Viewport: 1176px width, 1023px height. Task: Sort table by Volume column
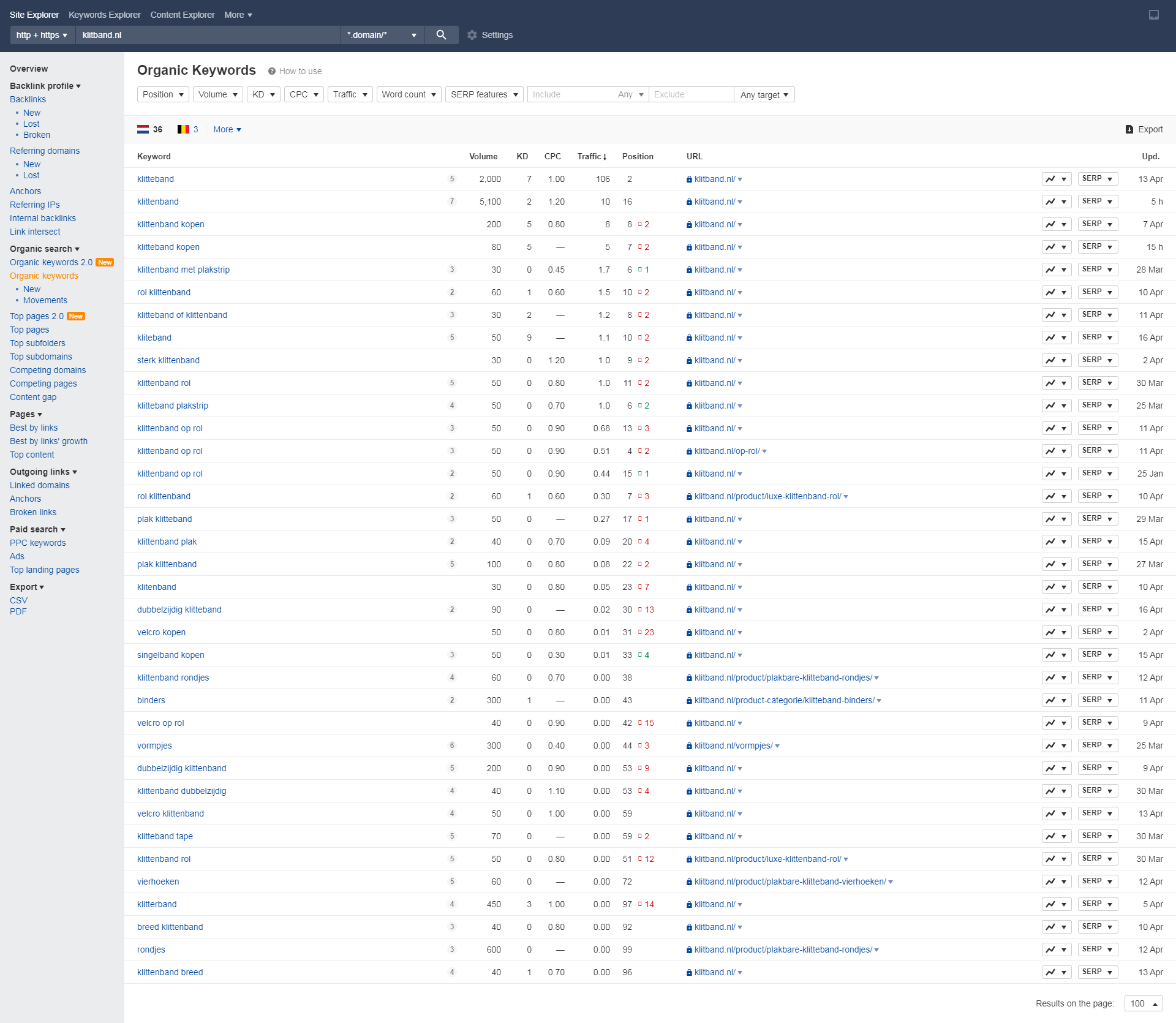[483, 156]
